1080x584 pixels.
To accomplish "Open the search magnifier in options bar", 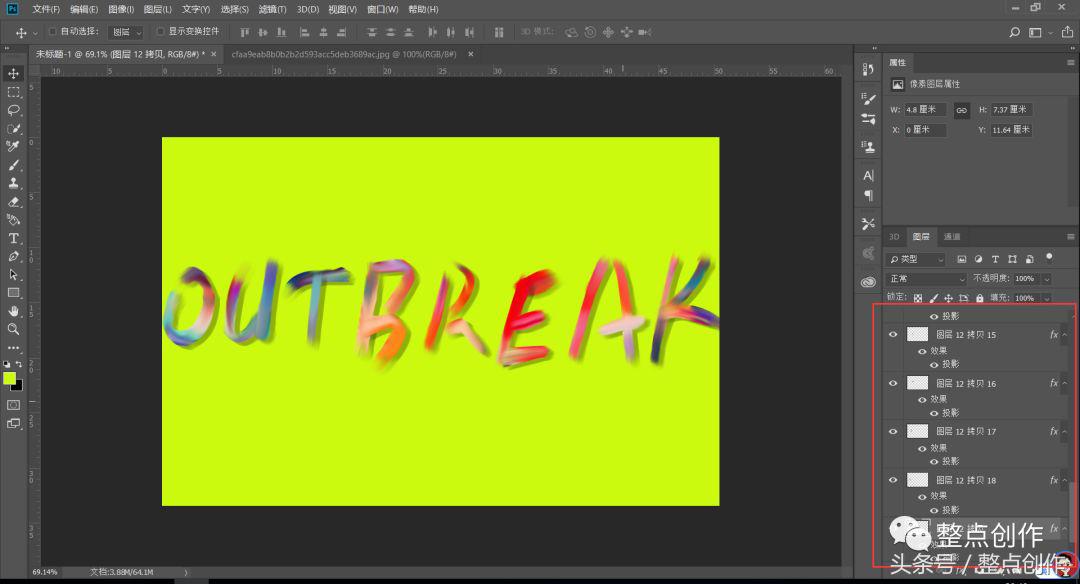I will coord(1014,32).
